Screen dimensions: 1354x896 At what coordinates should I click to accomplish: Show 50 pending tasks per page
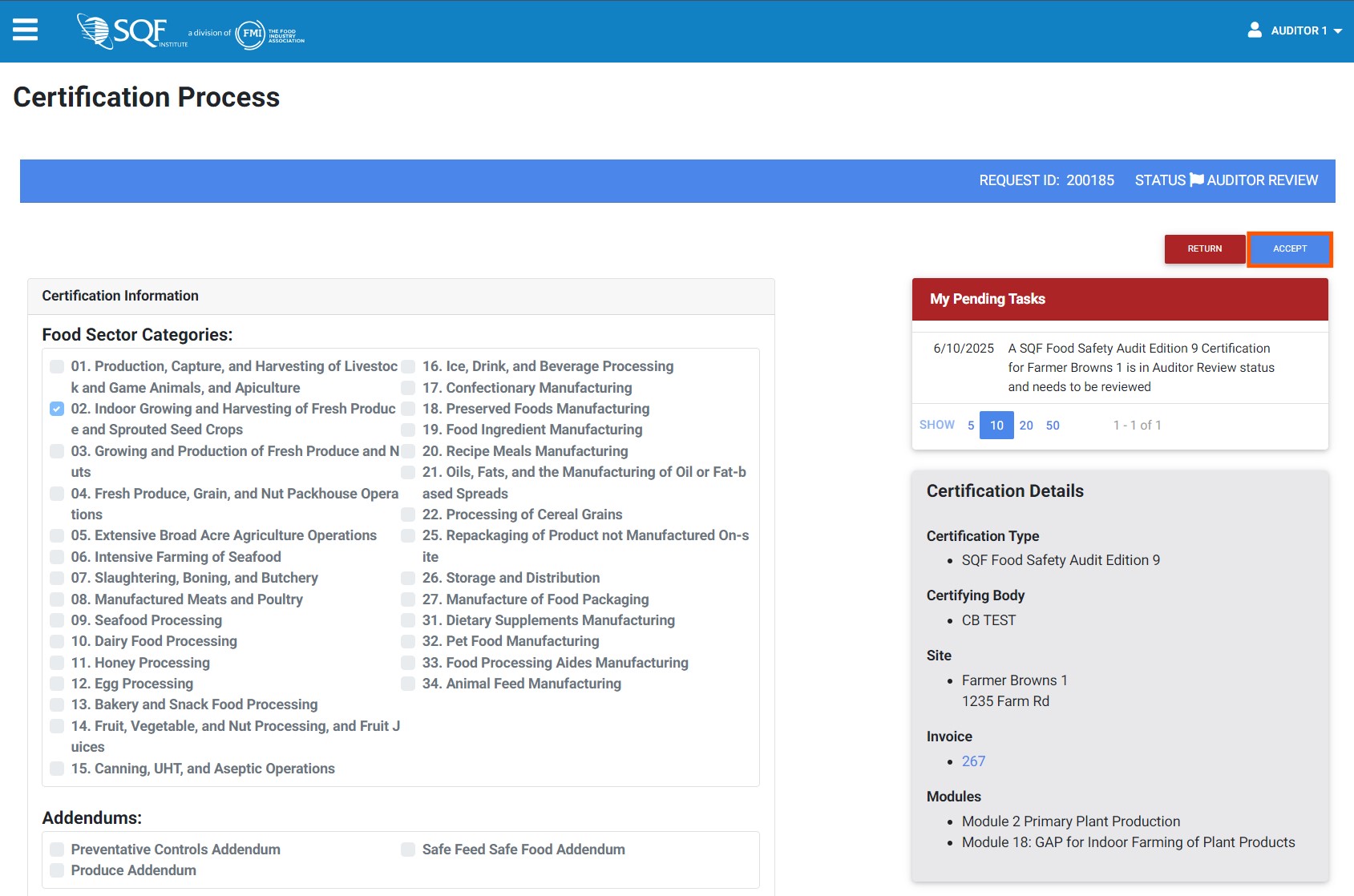pyautogui.click(x=1053, y=426)
